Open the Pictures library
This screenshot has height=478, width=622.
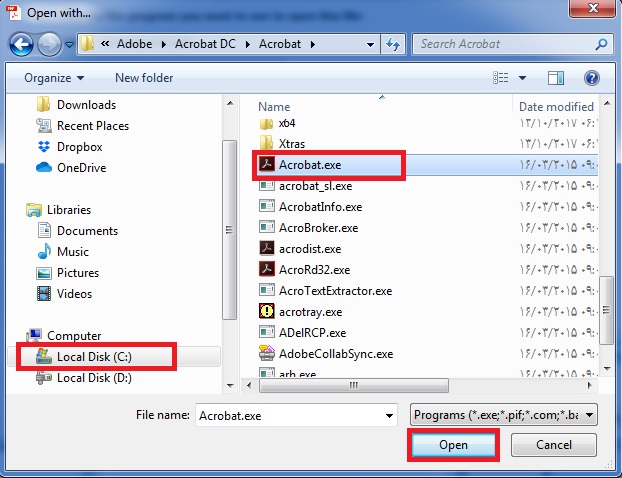point(68,273)
